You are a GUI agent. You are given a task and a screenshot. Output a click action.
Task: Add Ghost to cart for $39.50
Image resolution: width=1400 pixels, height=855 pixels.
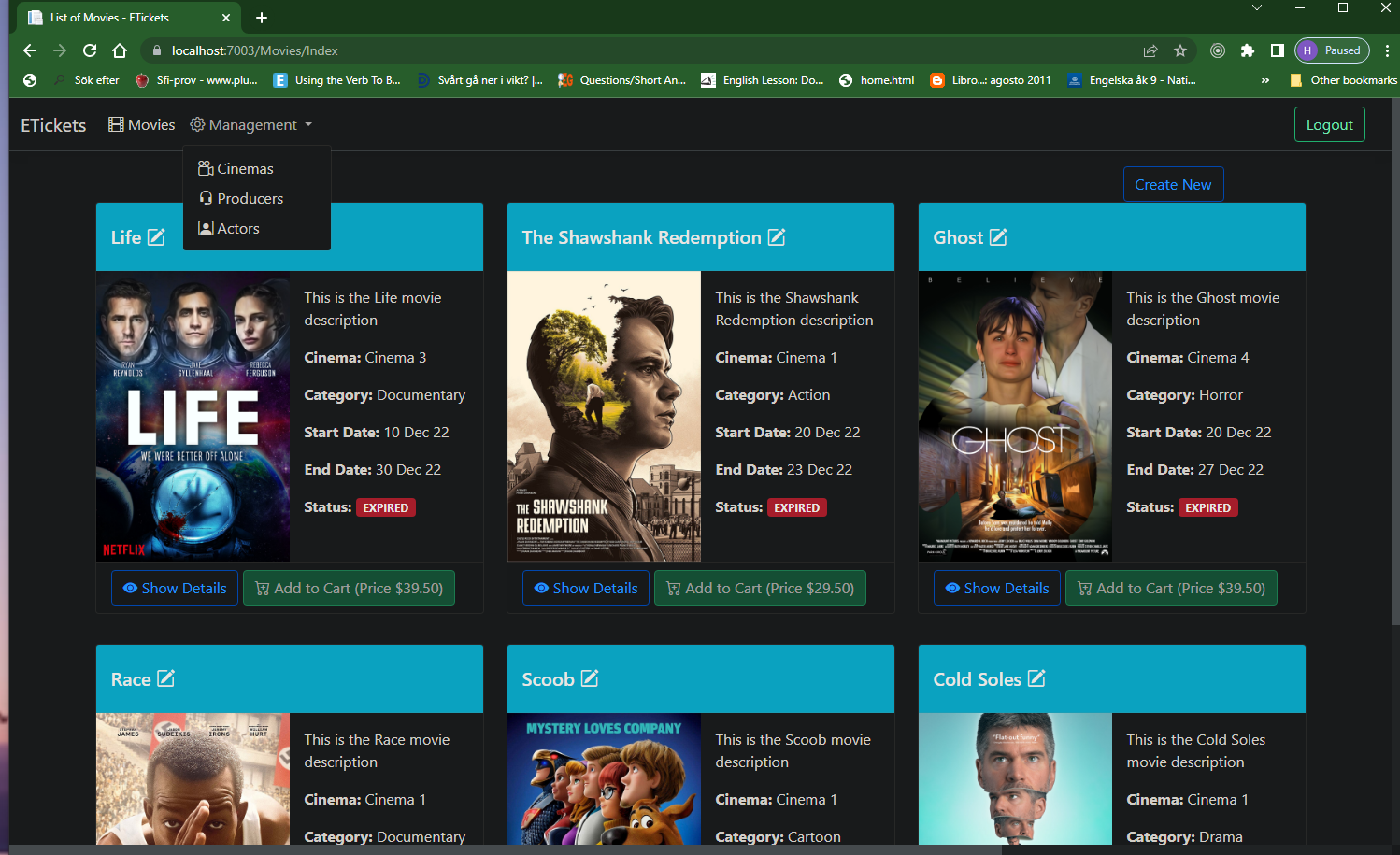pyautogui.click(x=1171, y=588)
